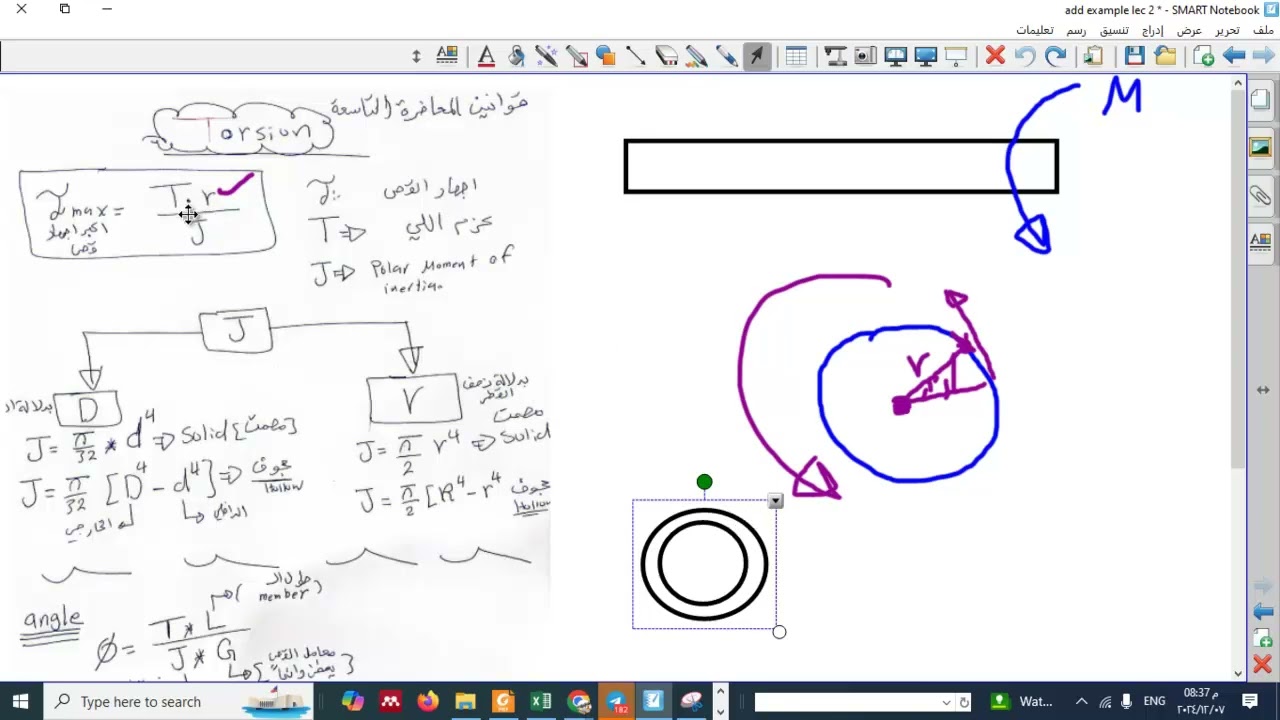
Task: Open the Attachments paperclip tab
Action: point(1260,195)
